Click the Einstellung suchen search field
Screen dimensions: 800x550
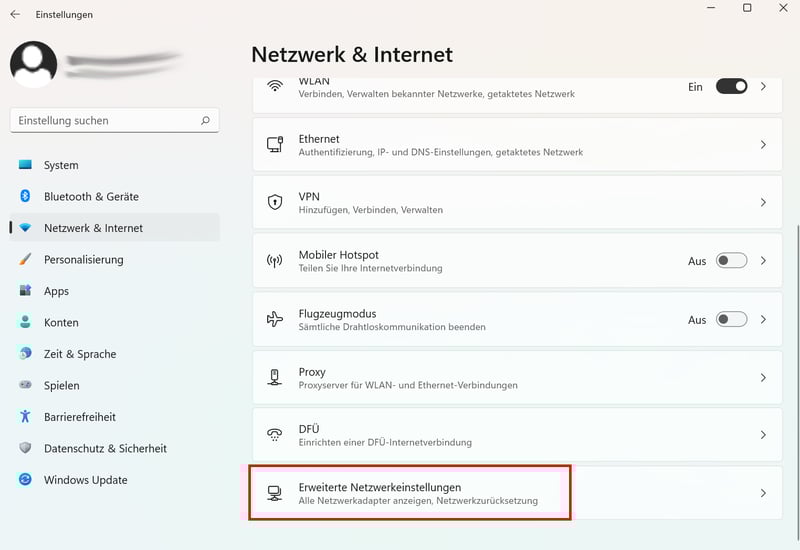tap(105, 121)
